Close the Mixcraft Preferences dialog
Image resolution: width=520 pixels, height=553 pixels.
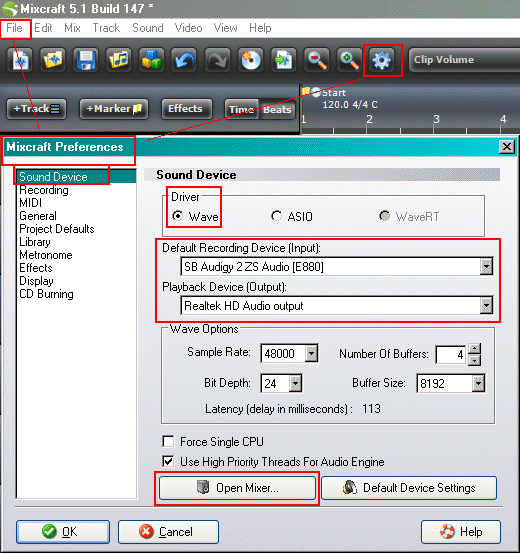tap(507, 146)
